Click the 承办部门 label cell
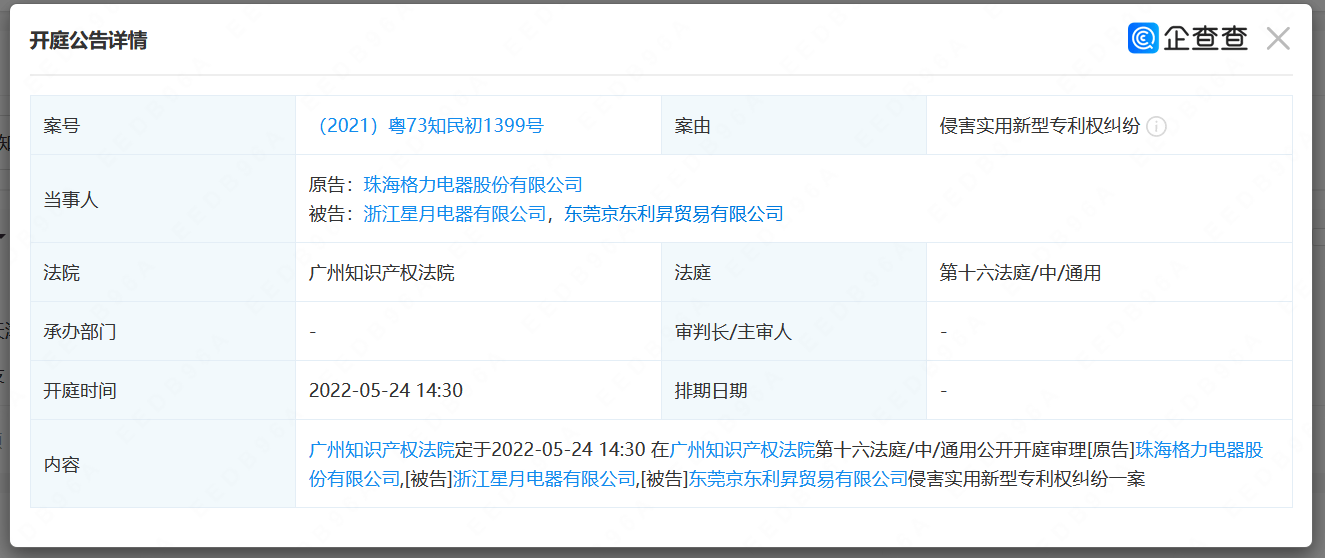This screenshot has height=558, width=1325. point(163,331)
